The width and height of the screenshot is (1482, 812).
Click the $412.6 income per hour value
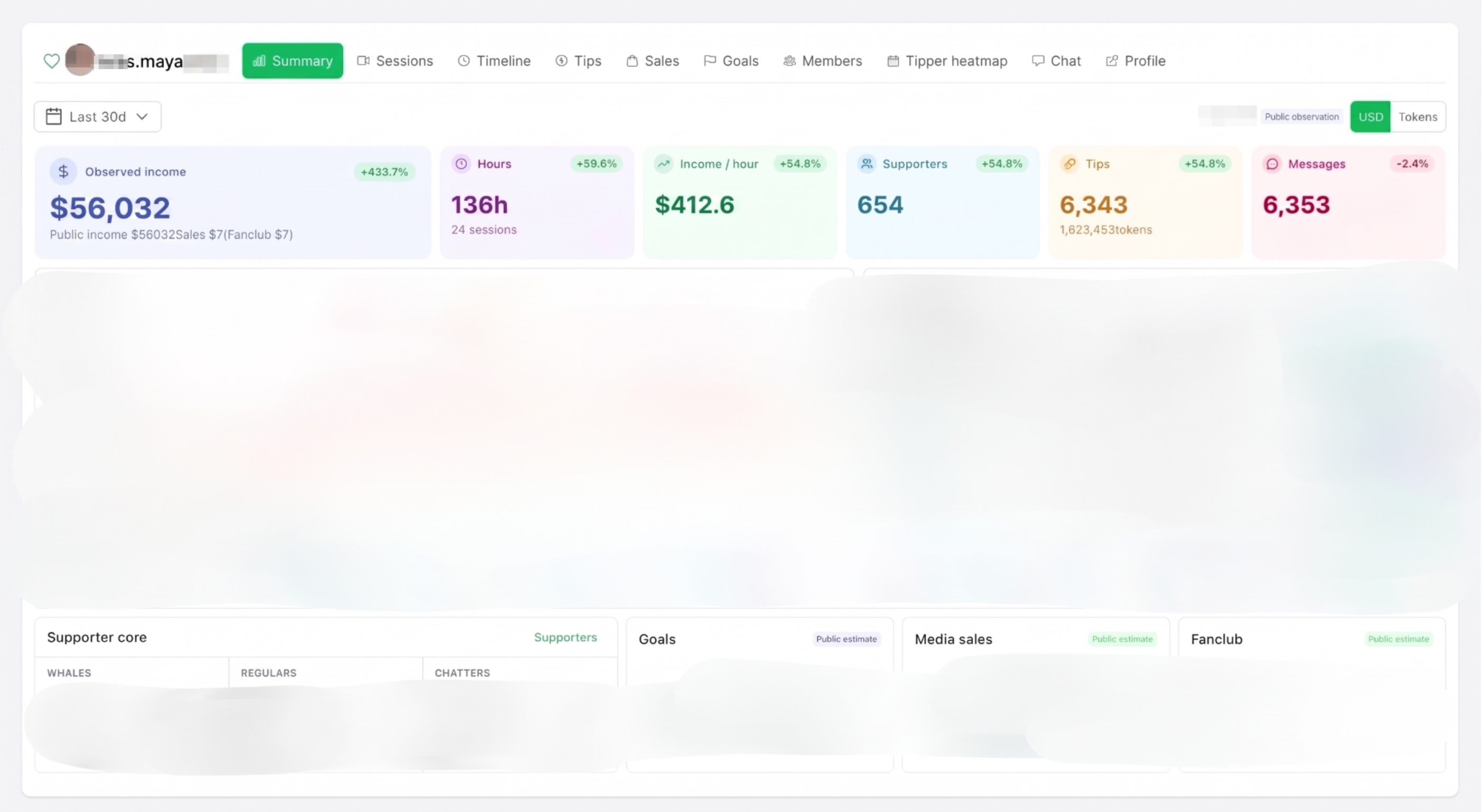pyautogui.click(x=694, y=205)
